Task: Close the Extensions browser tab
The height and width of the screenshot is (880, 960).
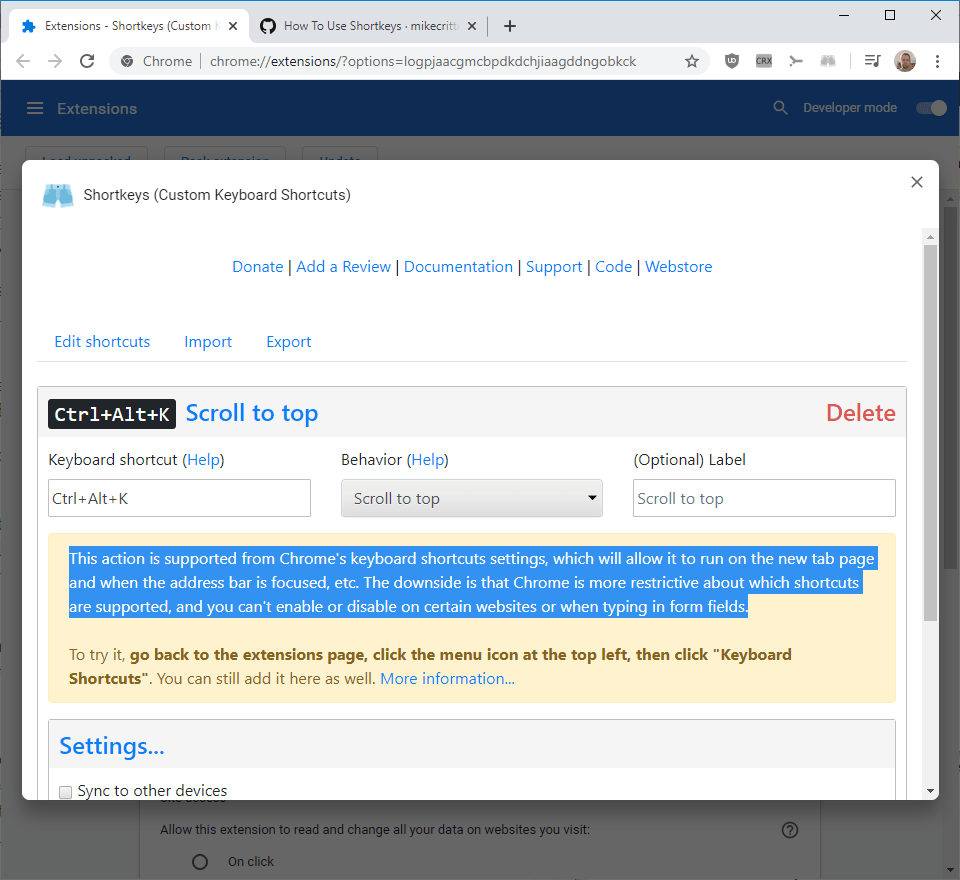Action: (233, 26)
